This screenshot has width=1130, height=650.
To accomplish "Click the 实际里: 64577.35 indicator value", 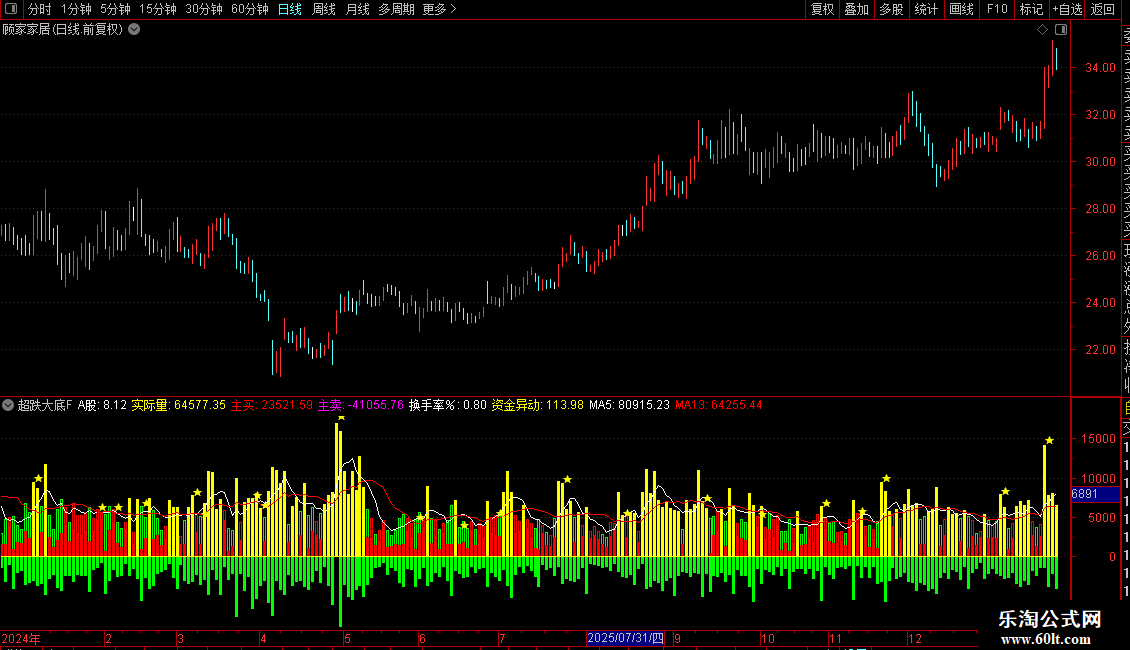I will pos(179,405).
